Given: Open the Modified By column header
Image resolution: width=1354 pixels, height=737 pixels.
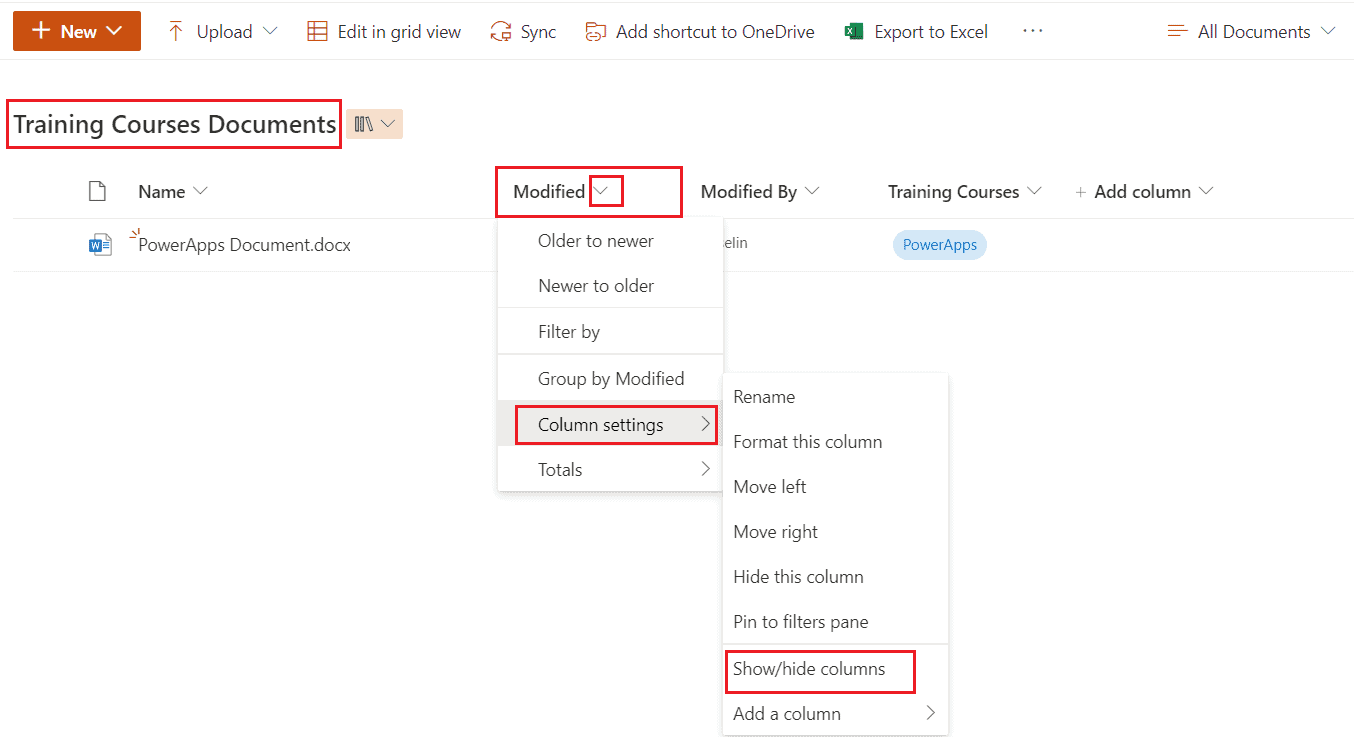Looking at the screenshot, I should point(760,191).
